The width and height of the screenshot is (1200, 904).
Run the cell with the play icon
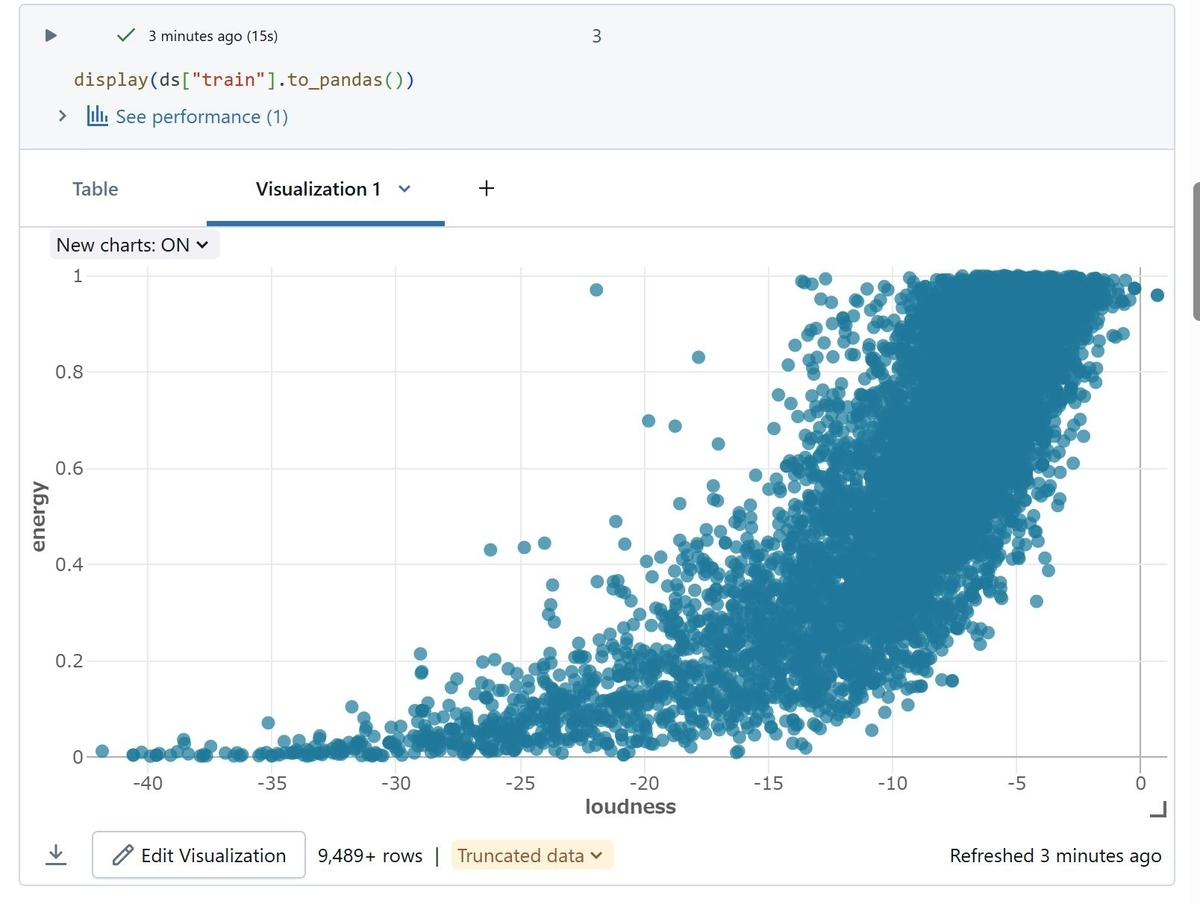click(x=51, y=35)
